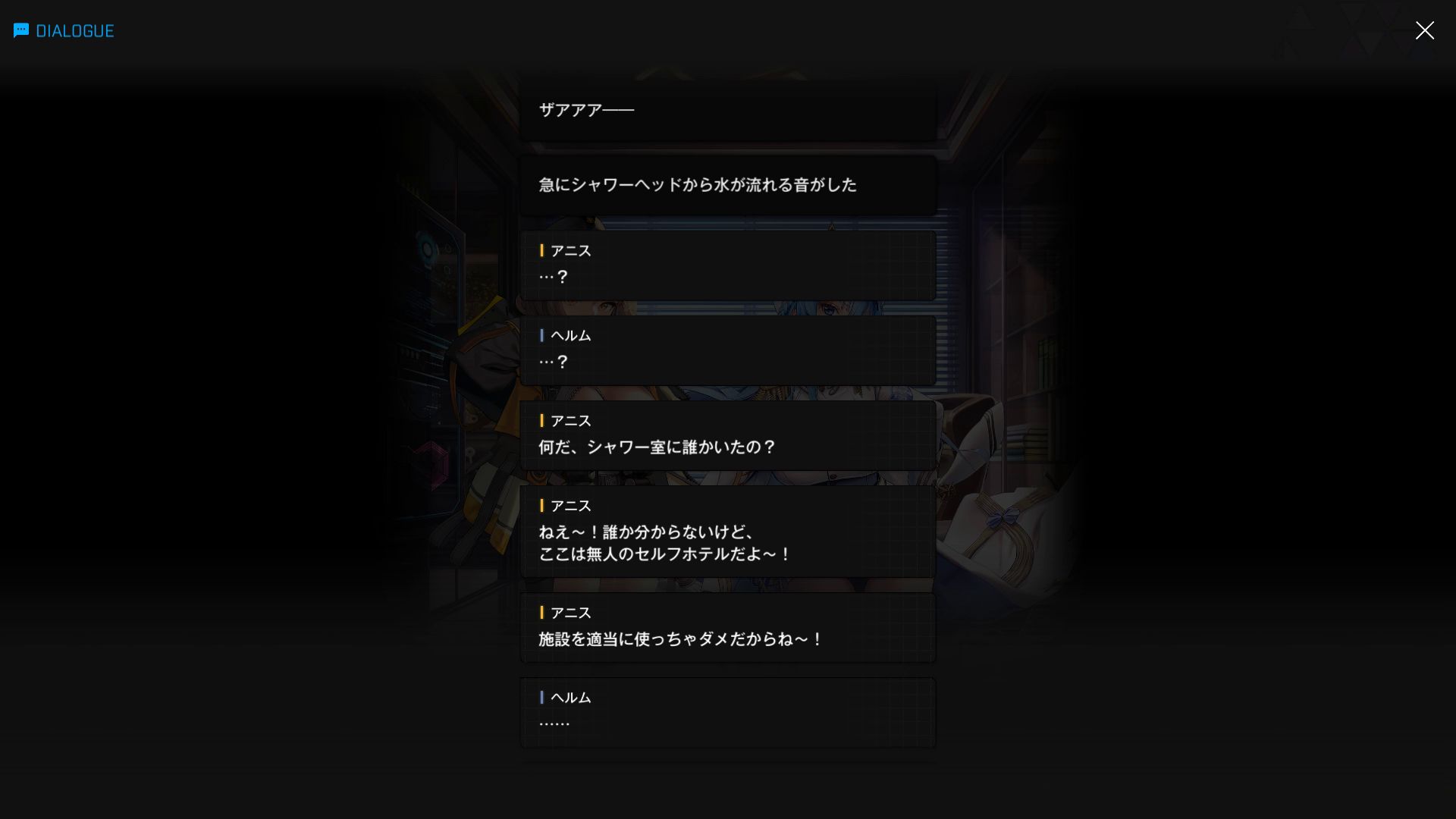Click Anis's first '…?' dialogue entry
This screenshot has width=1456, height=819.
(x=728, y=265)
